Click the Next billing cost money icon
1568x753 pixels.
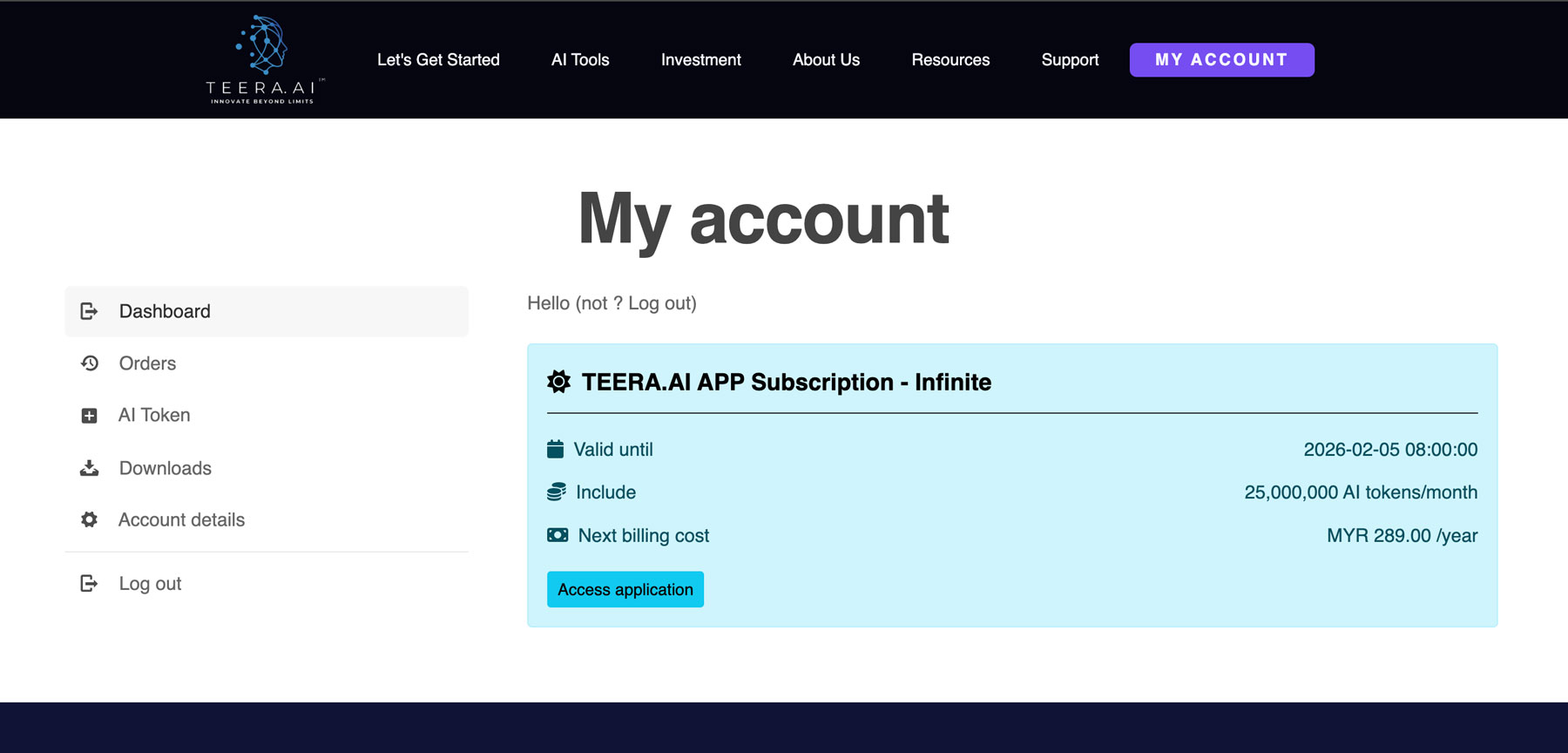[x=557, y=535]
